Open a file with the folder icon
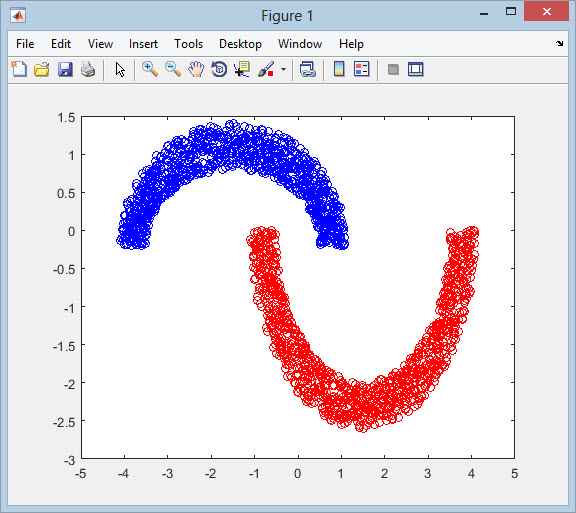The width and height of the screenshot is (576, 513). point(42,69)
